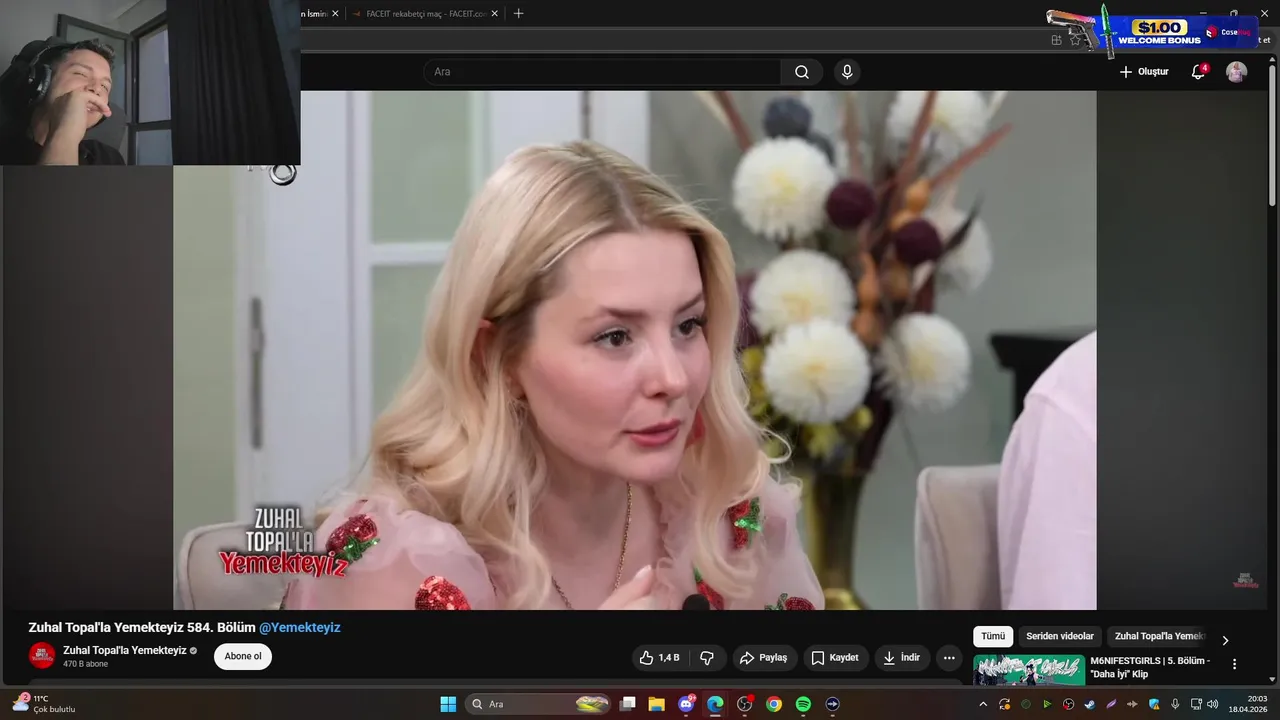
Task: Click Kaydet save button
Action: [x=835, y=657]
